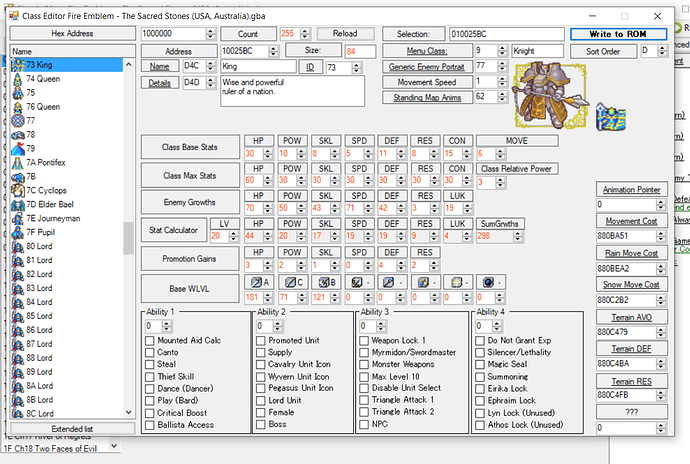Click the sword weapon level icon (A)
Viewport: 690px width, 464px height.
tap(256, 282)
